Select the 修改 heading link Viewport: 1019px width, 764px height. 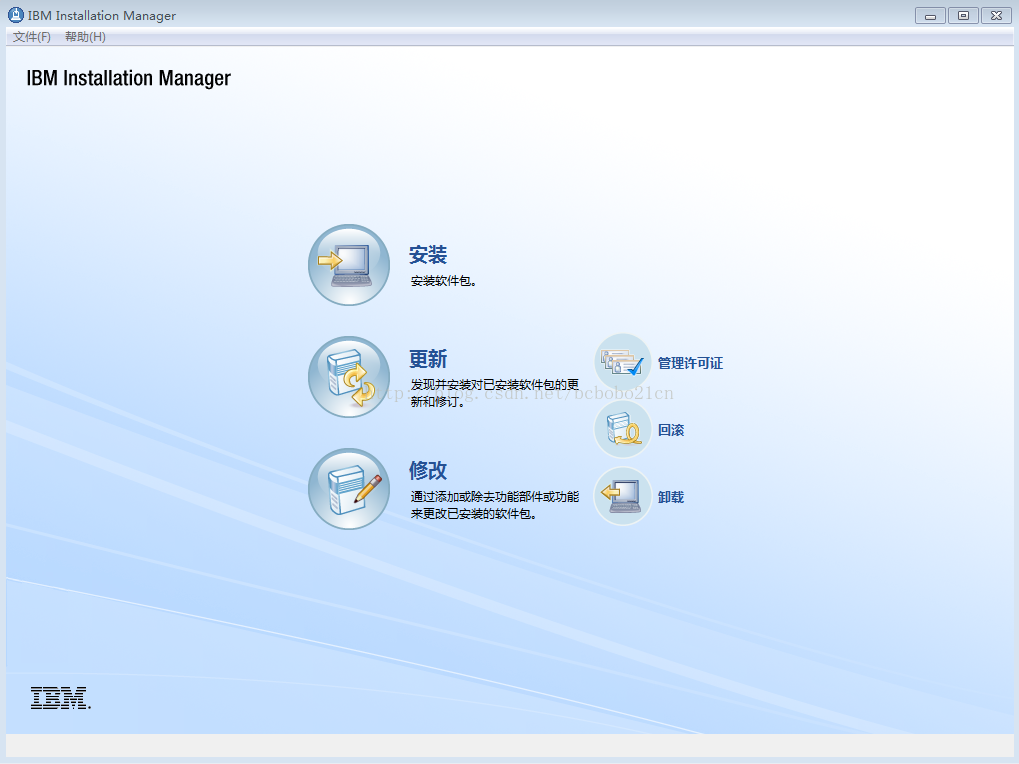[428, 470]
